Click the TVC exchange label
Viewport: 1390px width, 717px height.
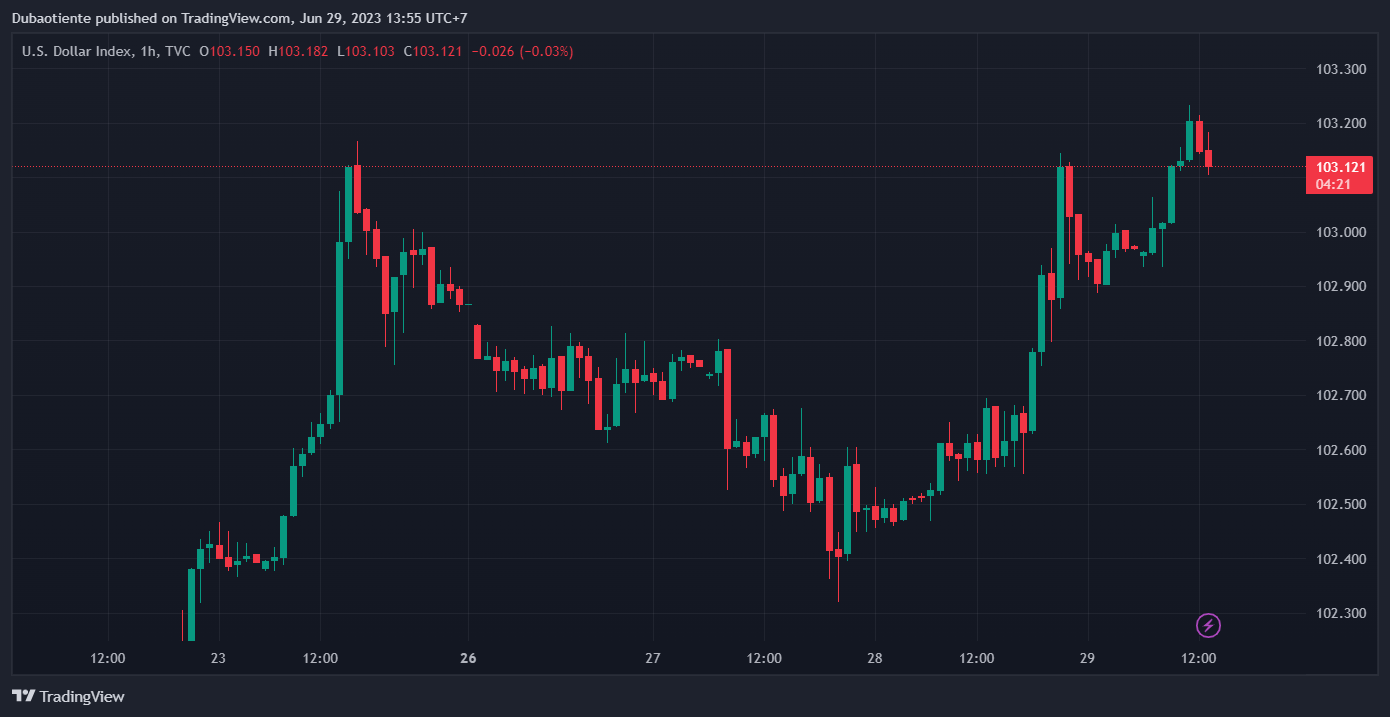178,51
